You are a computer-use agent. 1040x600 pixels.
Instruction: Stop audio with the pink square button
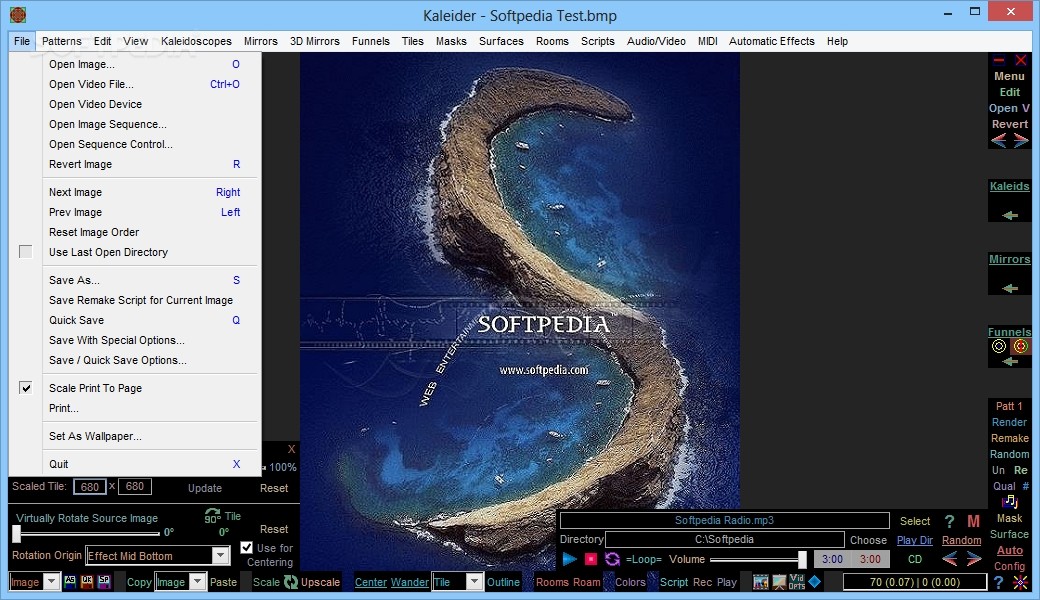590,560
